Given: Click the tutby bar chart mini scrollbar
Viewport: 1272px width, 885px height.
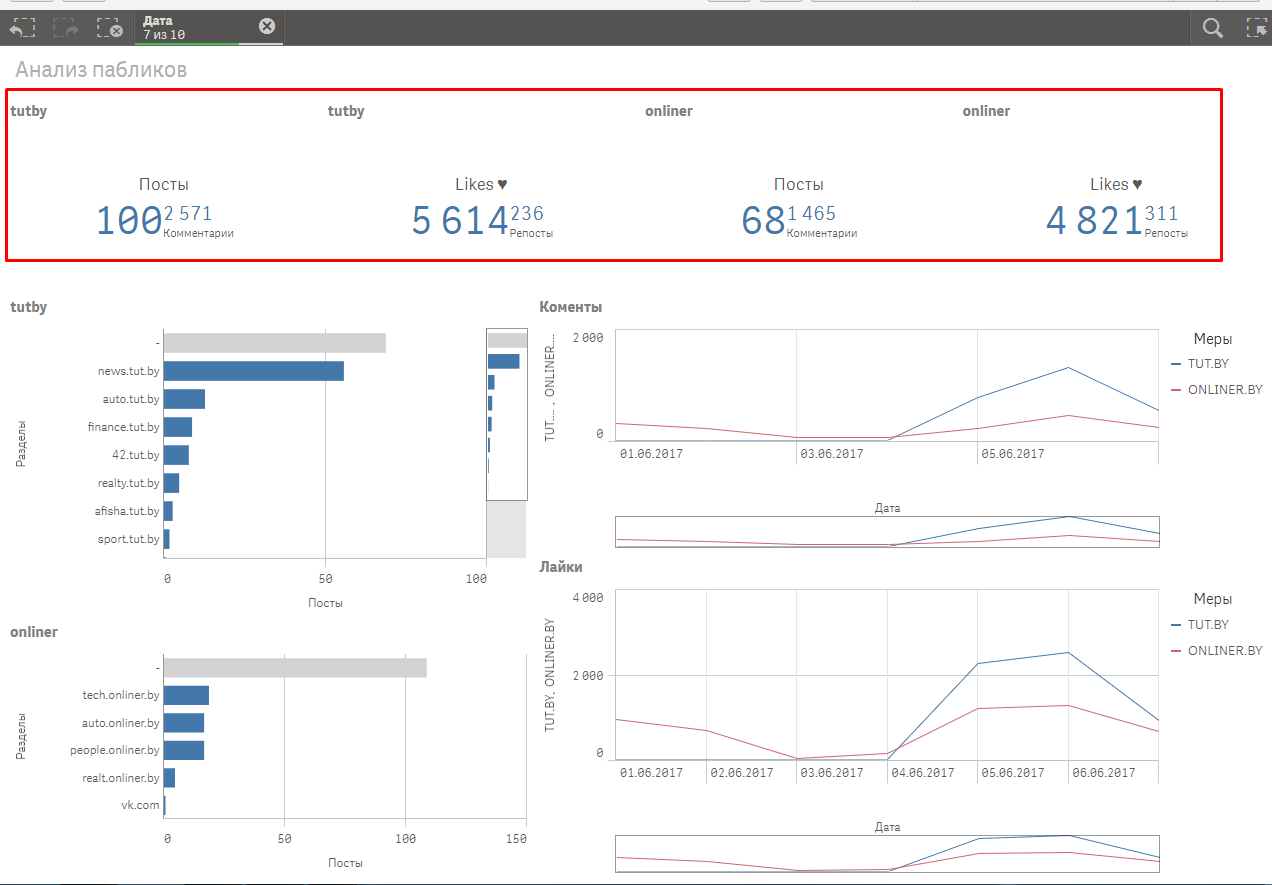Looking at the screenshot, I should [x=506, y=414].
